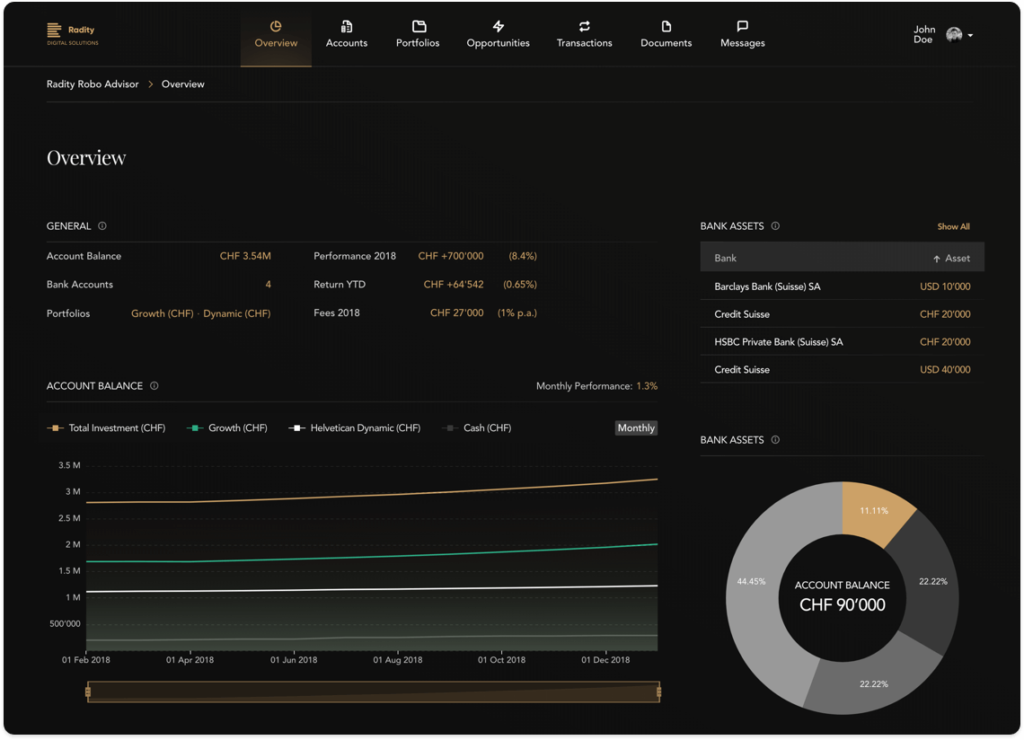The height and width of the screenshot is (740, 1024).
Task: Click info icon beside Bank Assets chart heading
Action: (x=775, y=440)
